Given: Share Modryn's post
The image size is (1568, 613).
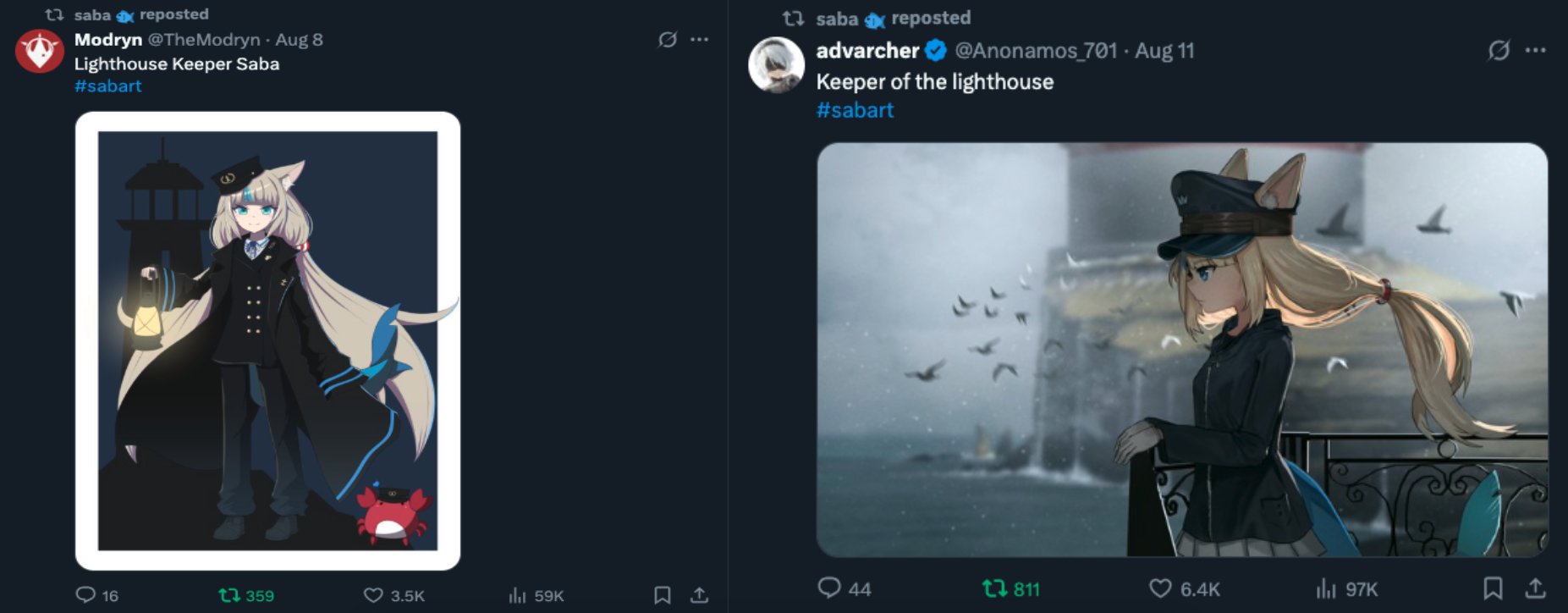Looking at the screenshot, I should click(699, 595).
